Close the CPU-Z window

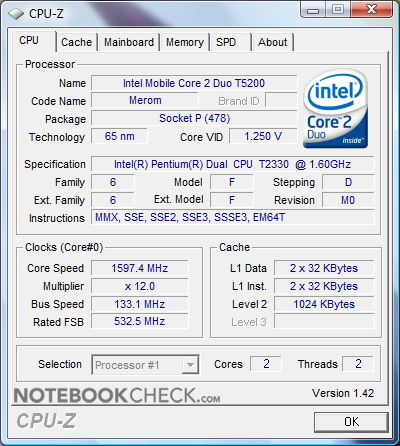371,10
